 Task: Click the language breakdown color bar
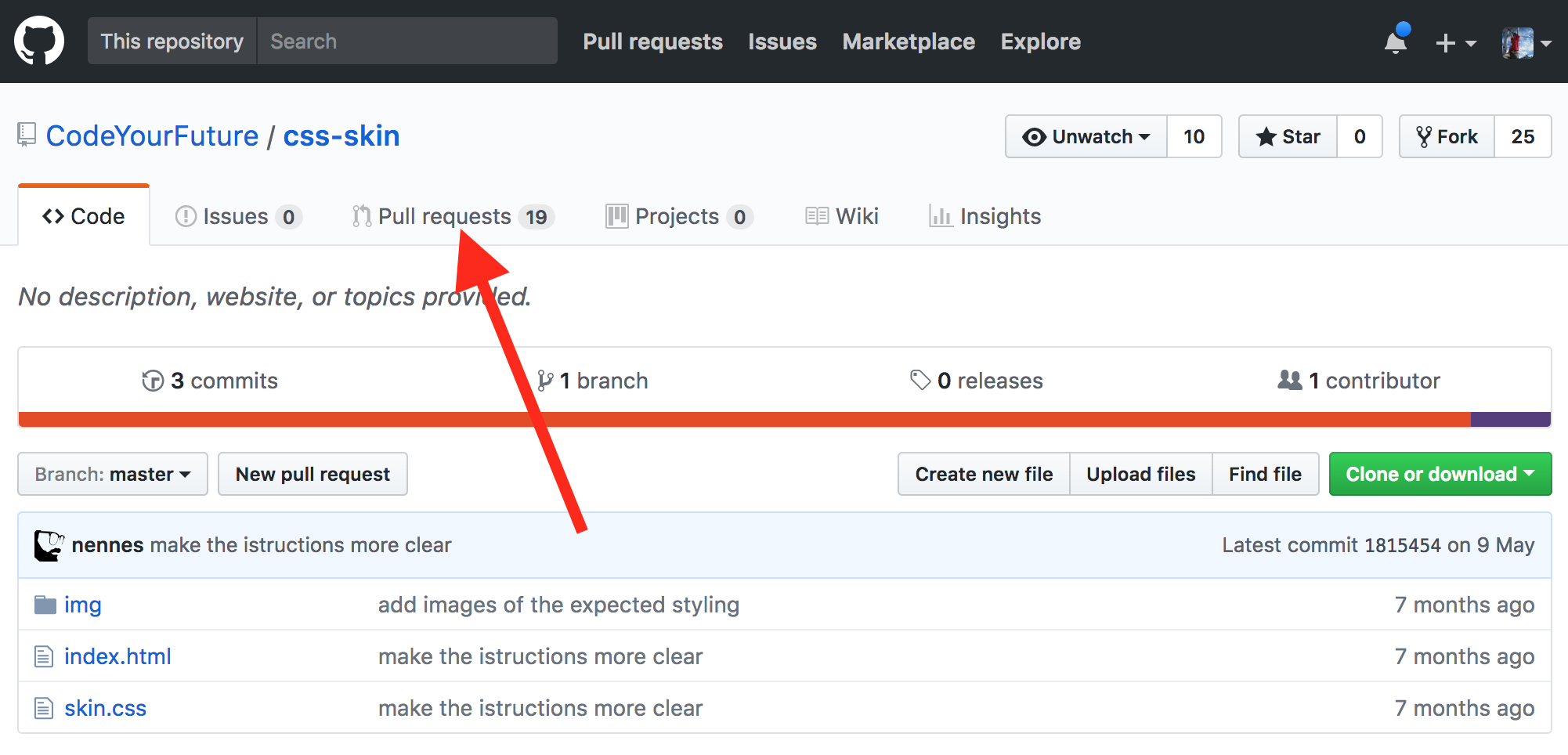785,419
